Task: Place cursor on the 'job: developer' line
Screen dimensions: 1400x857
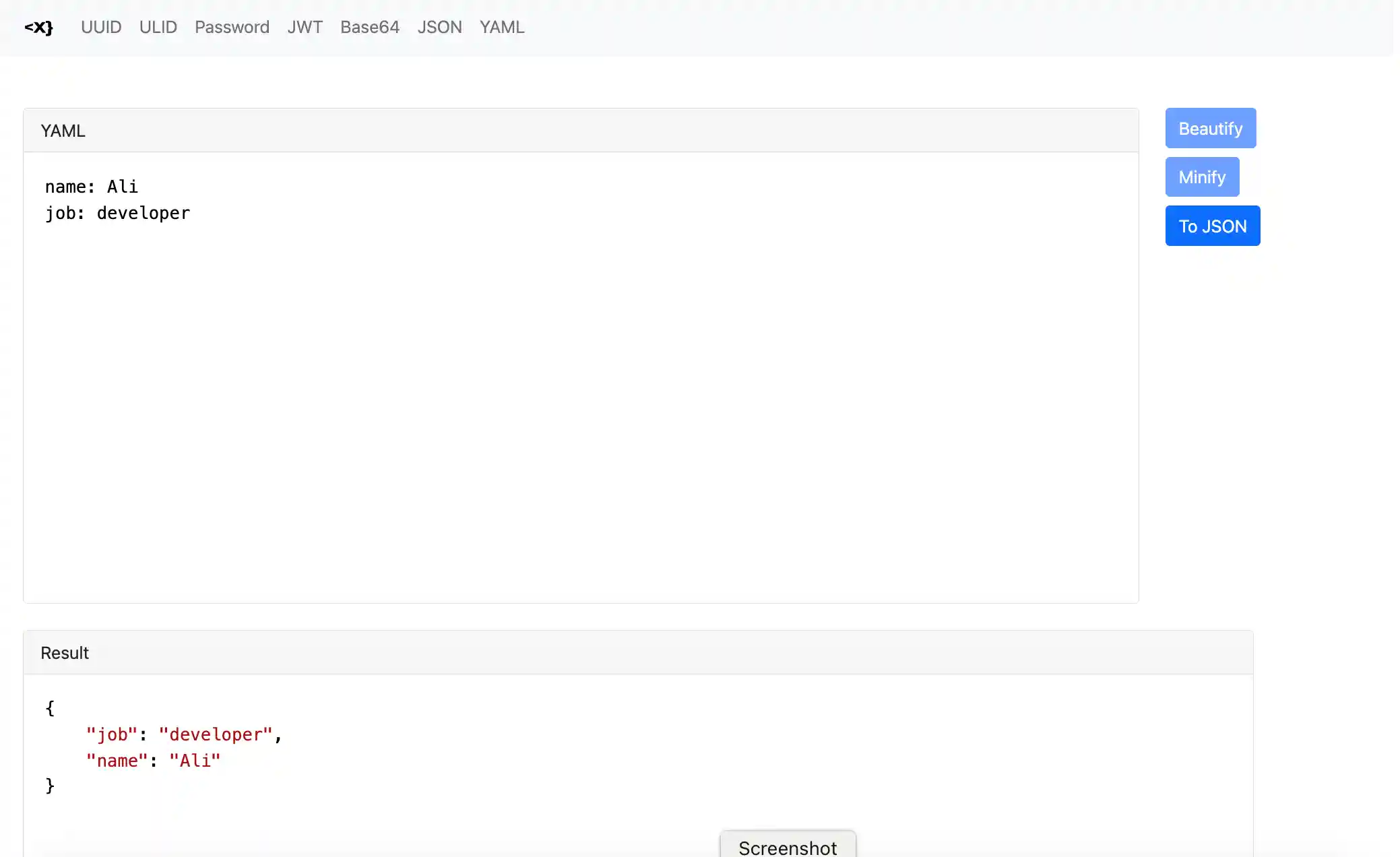Action: (117, 214)
